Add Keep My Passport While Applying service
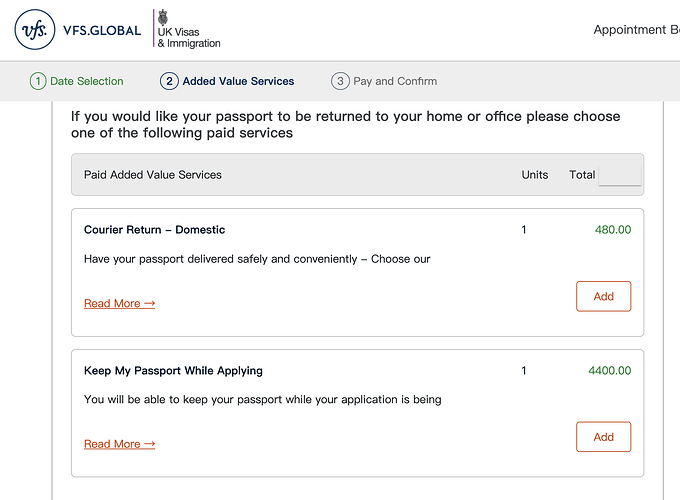The width and height of the screenshot is (680, 500). pos(603,437)
